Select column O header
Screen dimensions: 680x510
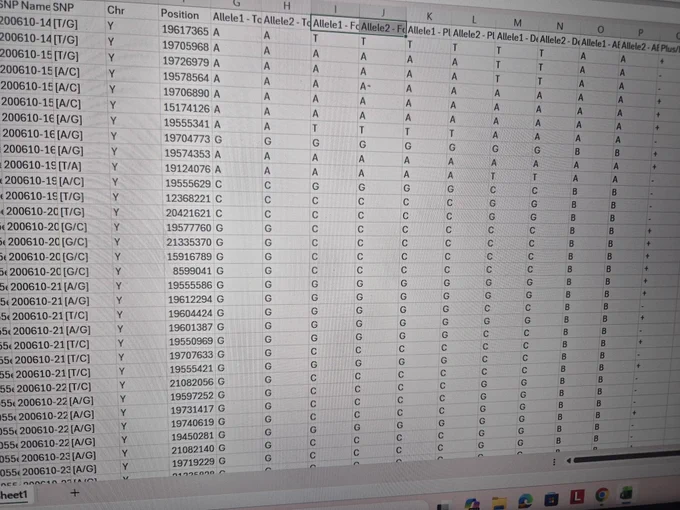(600, 29)
